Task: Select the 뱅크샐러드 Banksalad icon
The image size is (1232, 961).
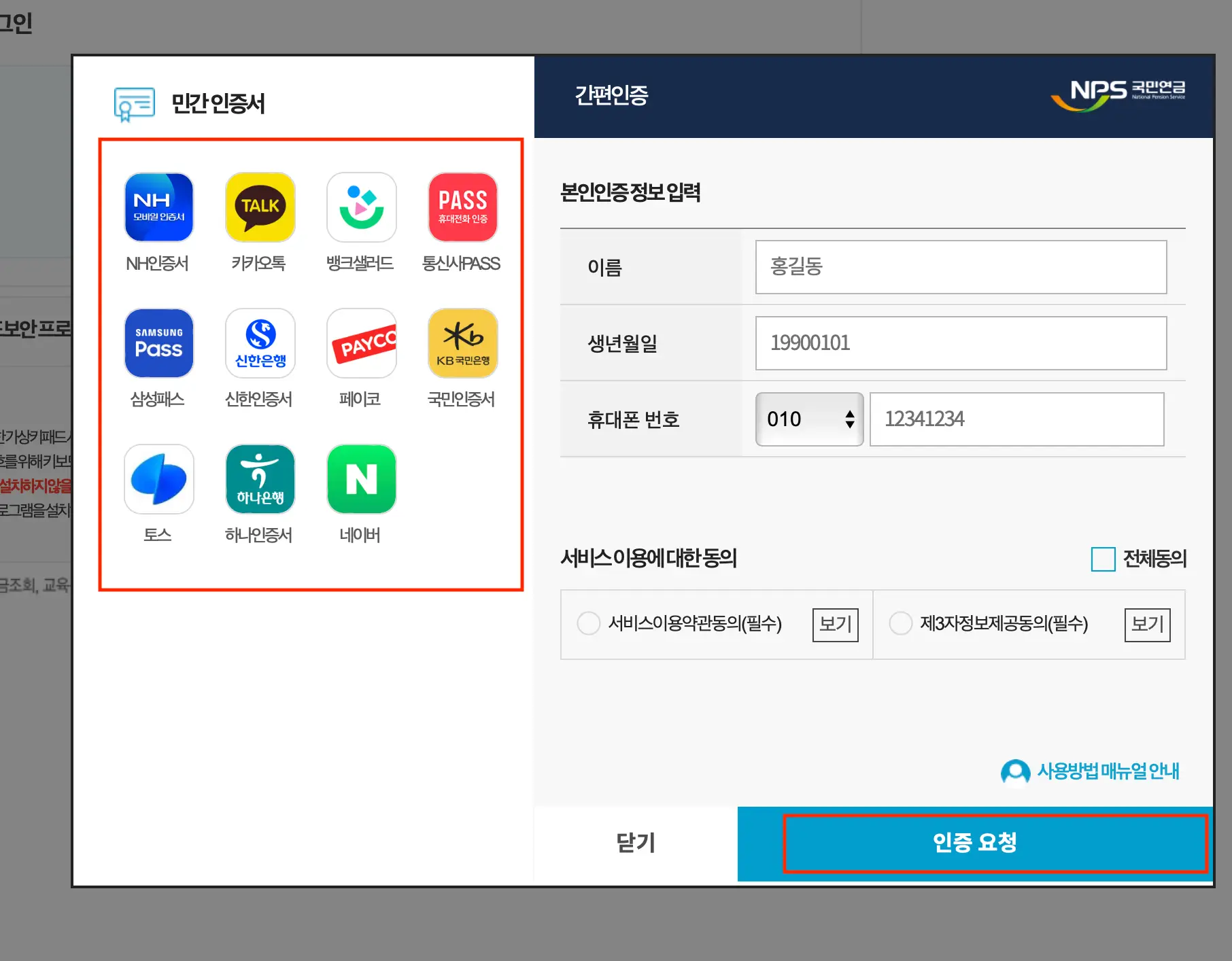Action: click(x=362, y=207)
